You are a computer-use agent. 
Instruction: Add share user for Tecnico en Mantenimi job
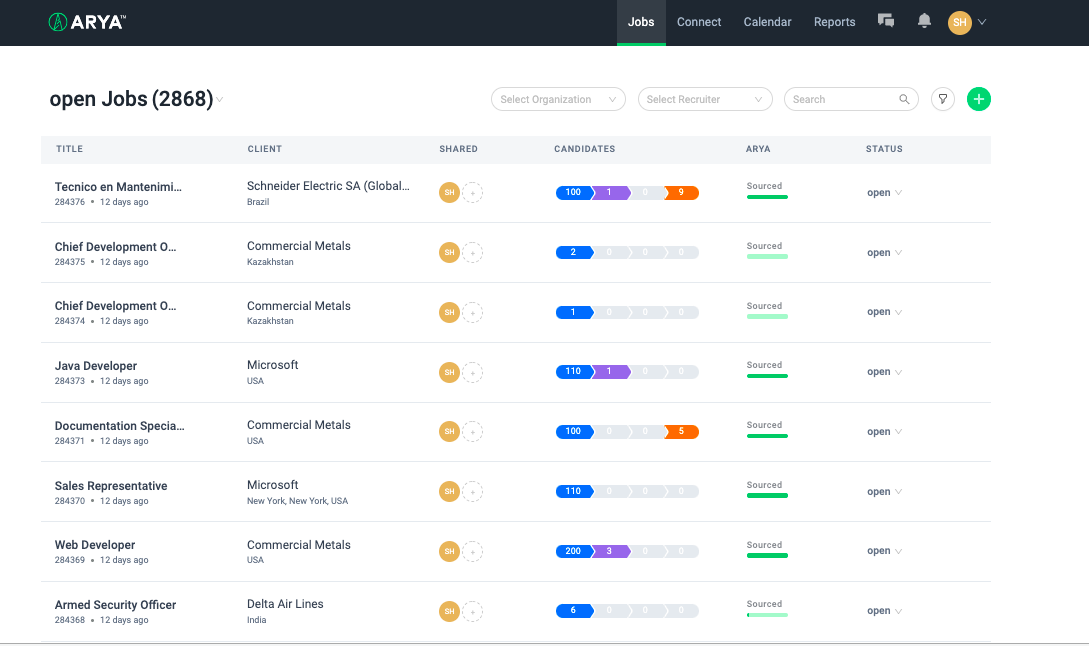click(x=472, y=192)
